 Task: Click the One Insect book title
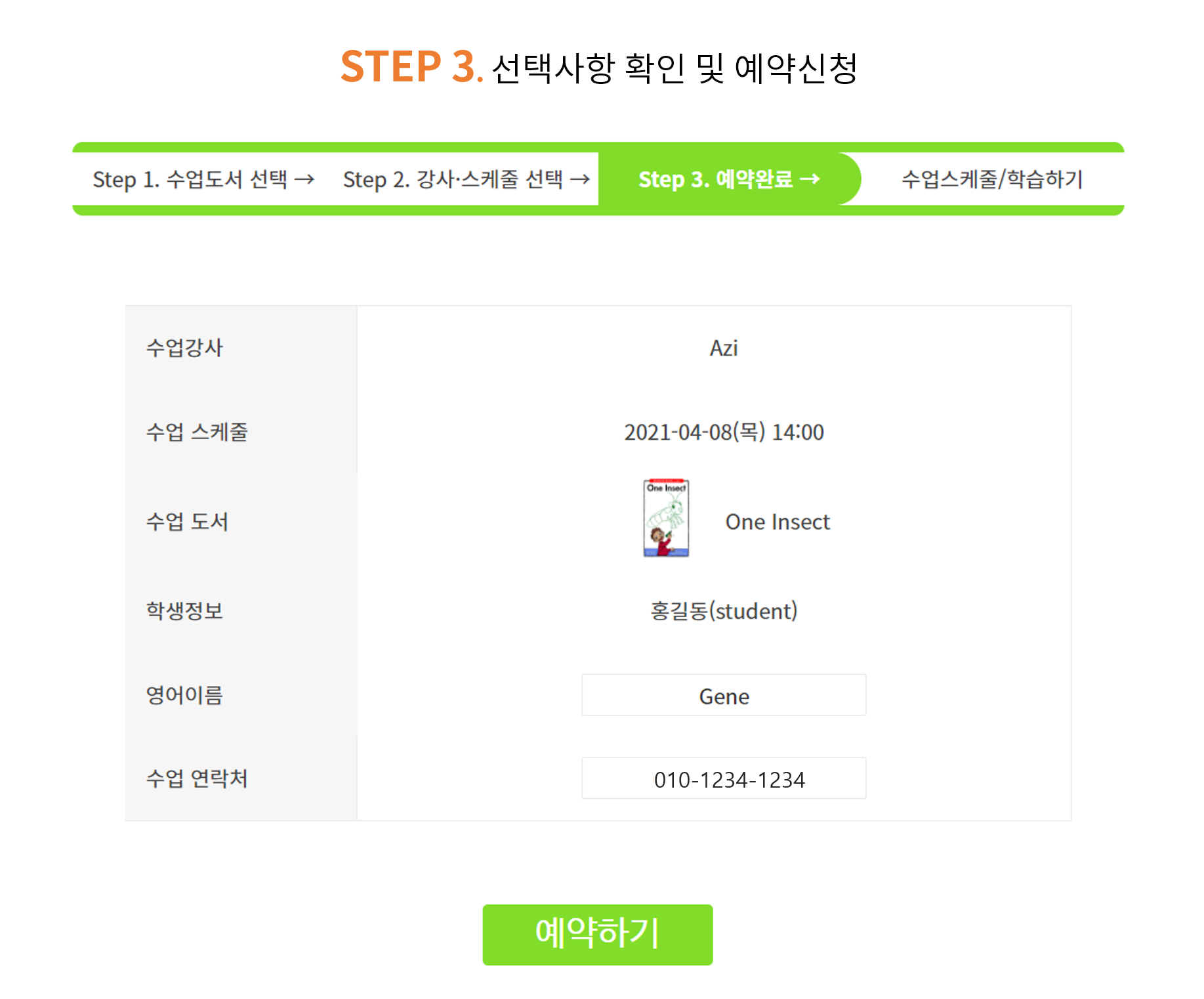778,522
